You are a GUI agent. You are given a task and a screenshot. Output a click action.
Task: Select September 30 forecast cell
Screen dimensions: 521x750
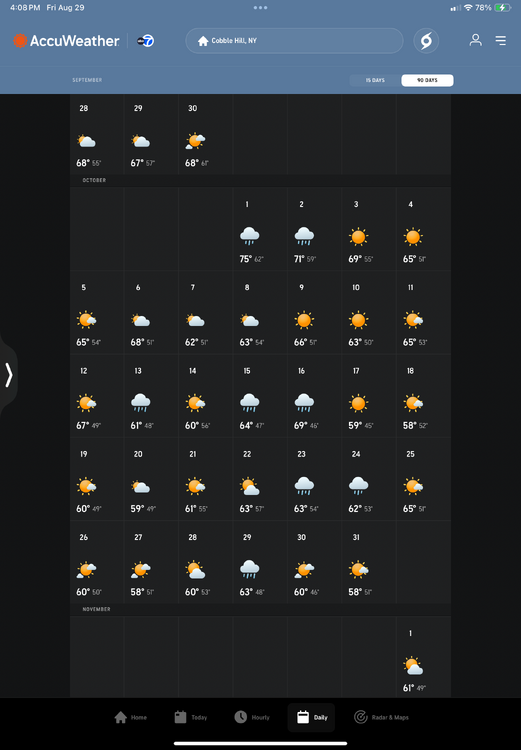click(x=205, y=135)
